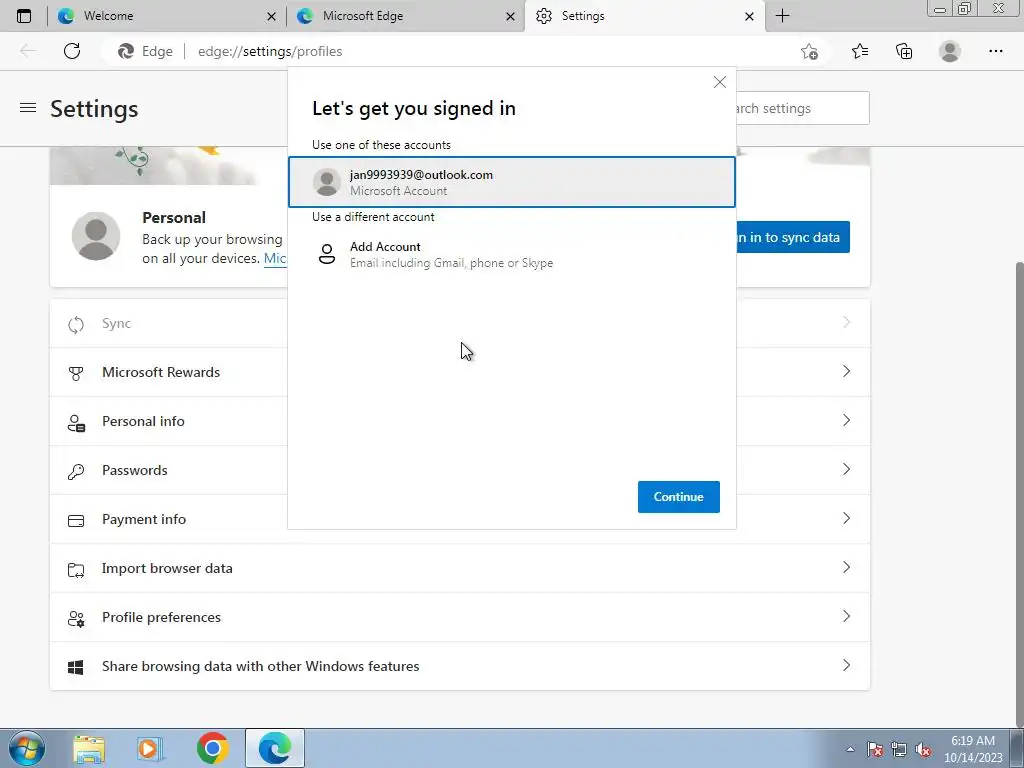
Task: Expand the Payment info chevron
Action: (x=846, y=519)
